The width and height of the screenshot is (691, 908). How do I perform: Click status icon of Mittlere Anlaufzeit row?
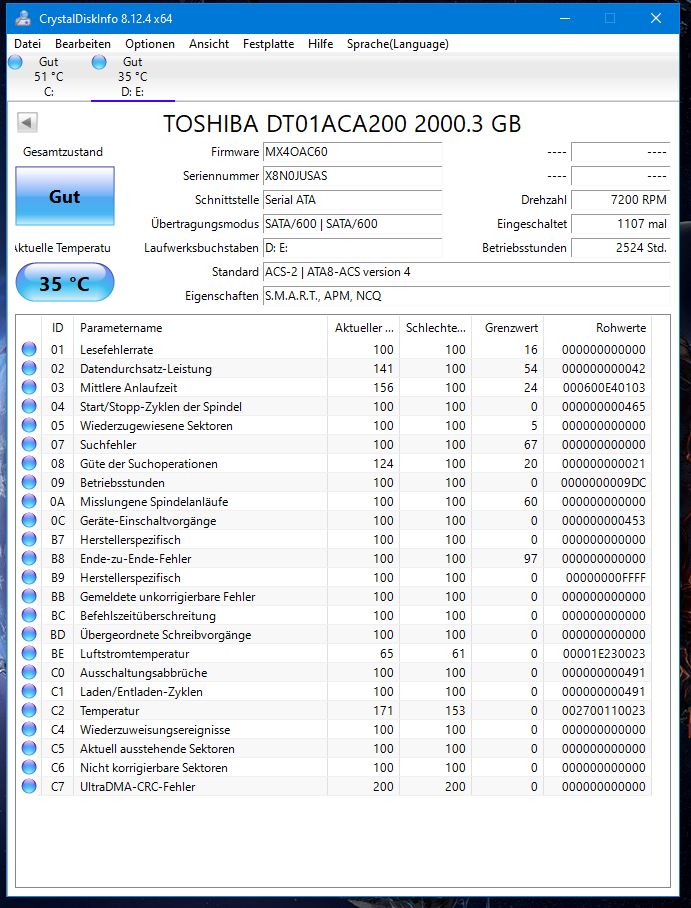point(29,387)
